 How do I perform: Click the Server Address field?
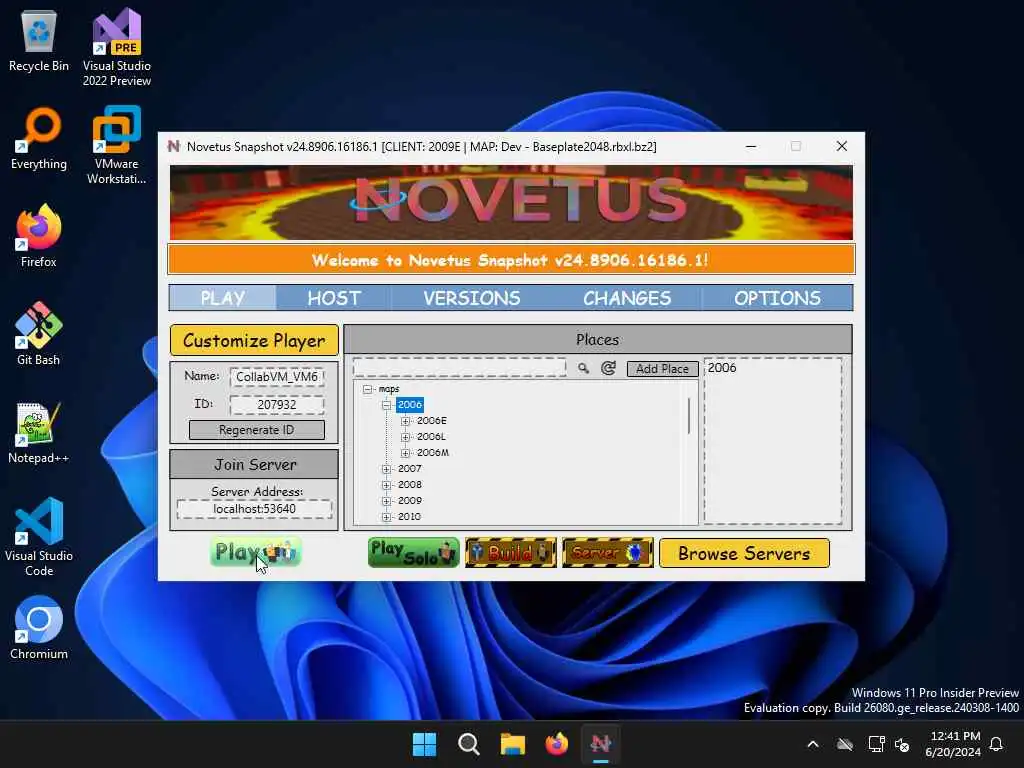[x=254, y=509]
